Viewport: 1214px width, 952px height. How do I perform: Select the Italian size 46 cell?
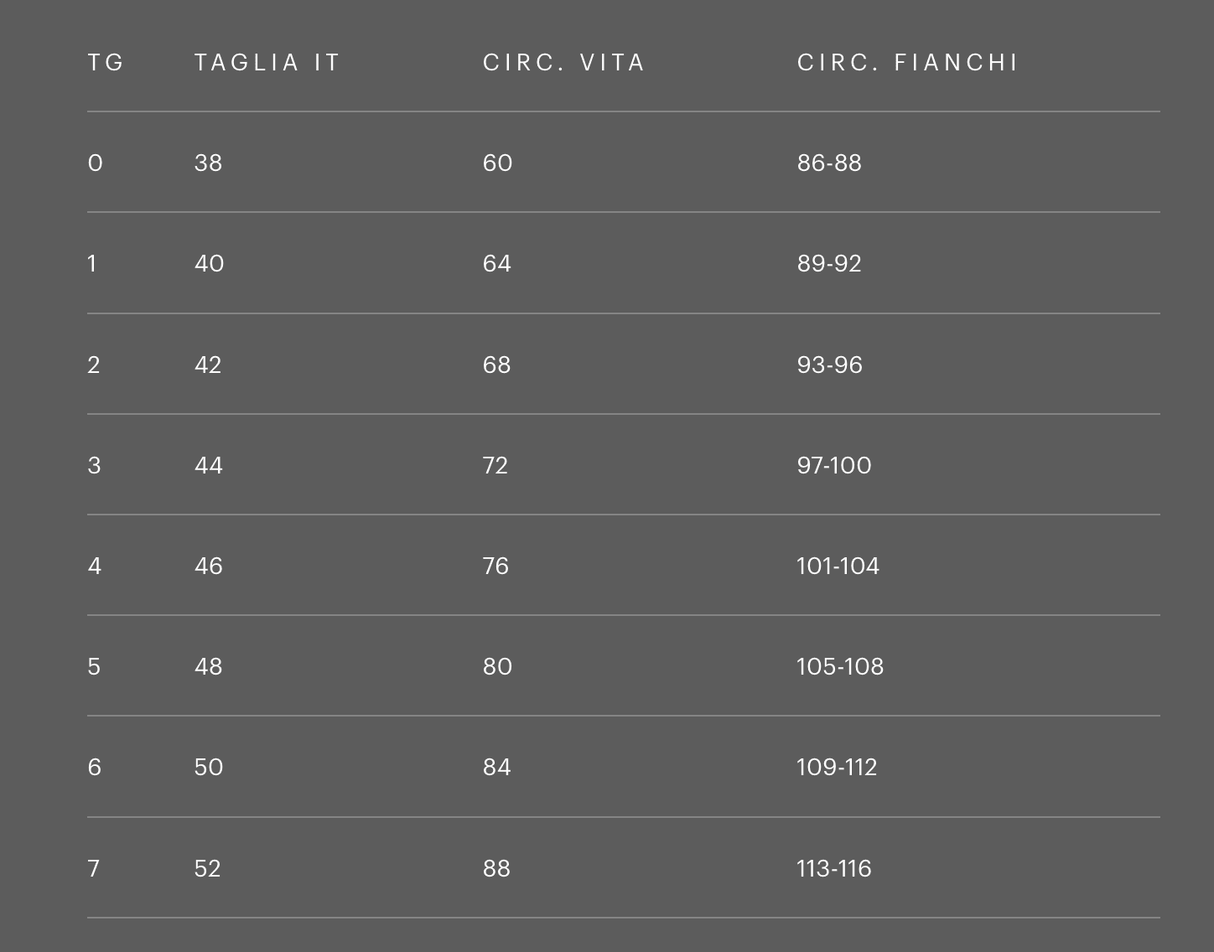208,566
